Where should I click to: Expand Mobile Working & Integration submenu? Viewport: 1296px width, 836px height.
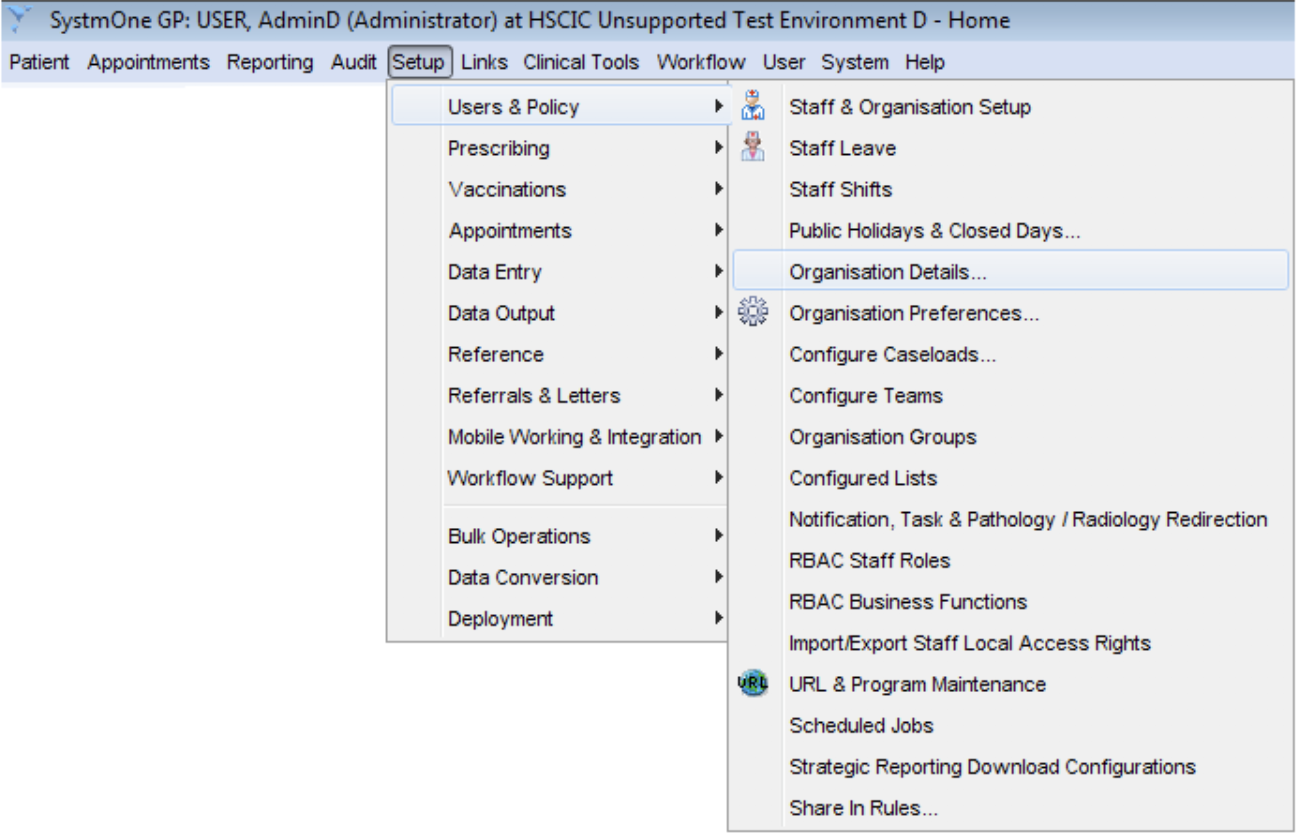click(x=559, y=437)
